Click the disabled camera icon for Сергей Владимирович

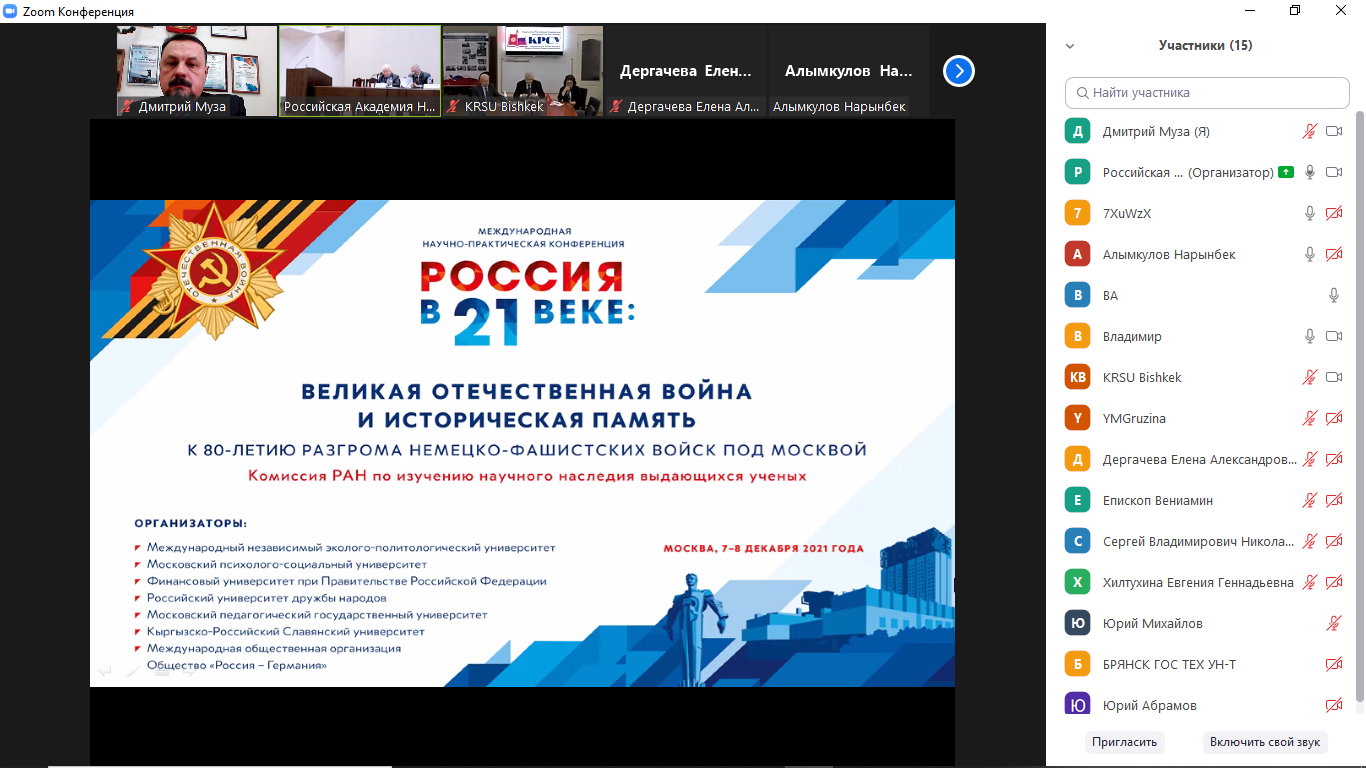point(1334,541)
